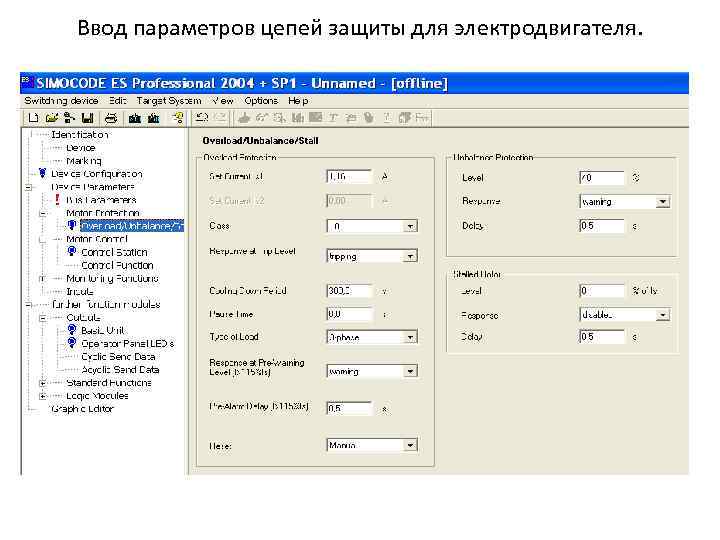Collapse the Device Parameters tree node
This screenshot has width=720, height=540.
pos(28,187)
